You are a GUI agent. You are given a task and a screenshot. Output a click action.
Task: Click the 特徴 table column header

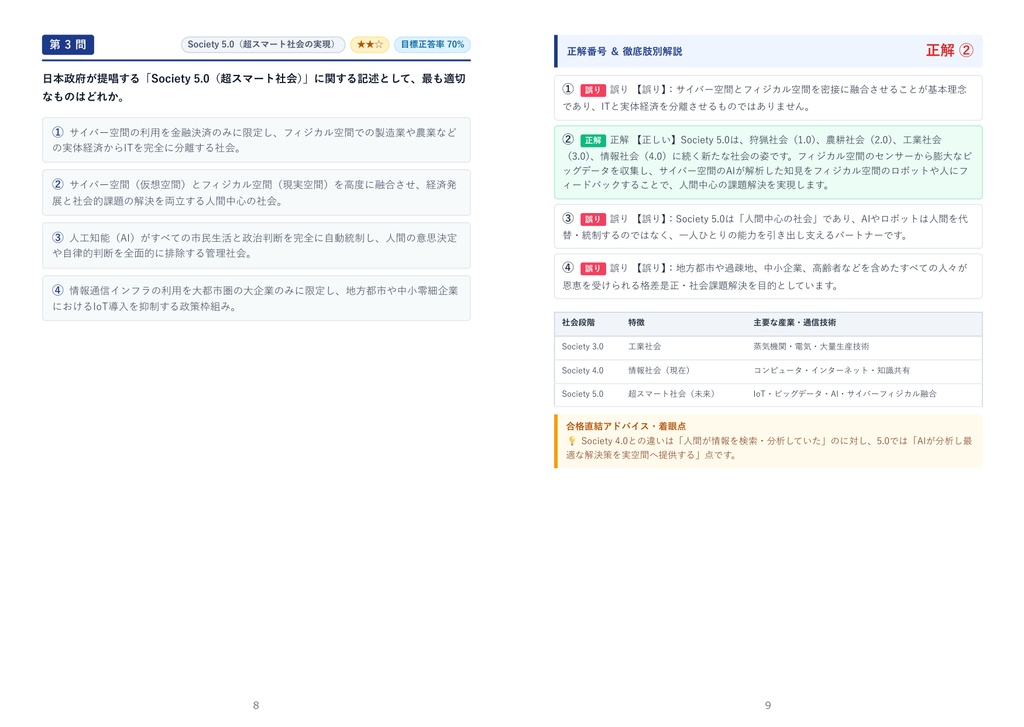pyautogui.click(x=636, y=323)
